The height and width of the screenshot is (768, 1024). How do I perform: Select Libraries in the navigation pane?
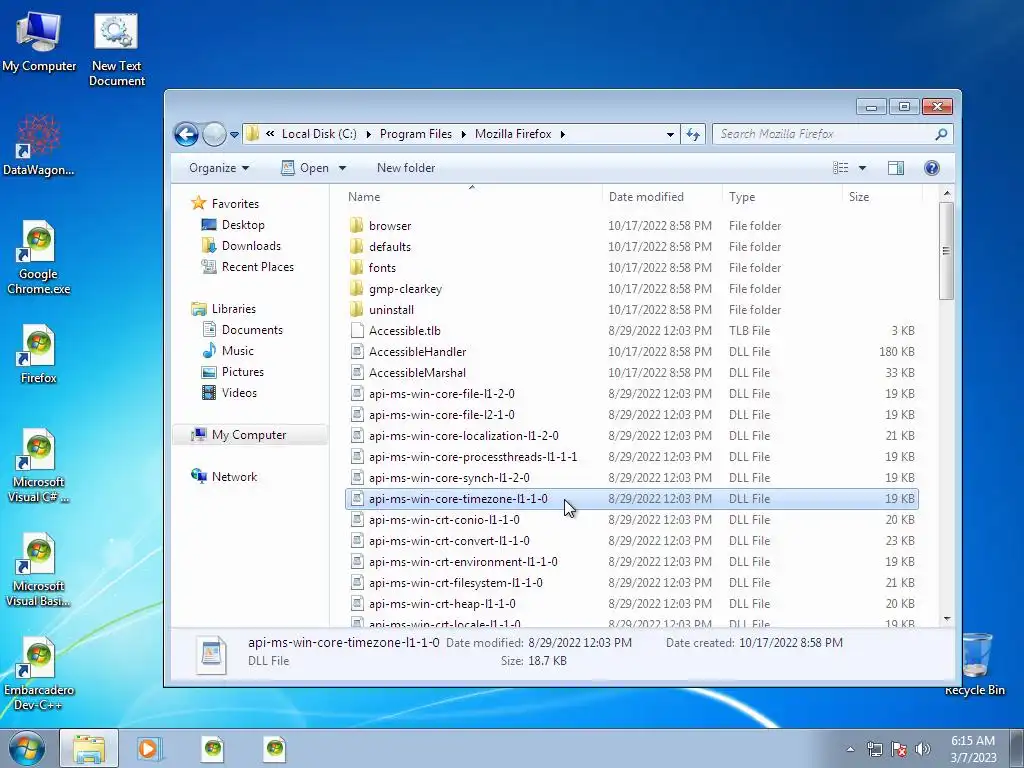[x=223, y=309]
